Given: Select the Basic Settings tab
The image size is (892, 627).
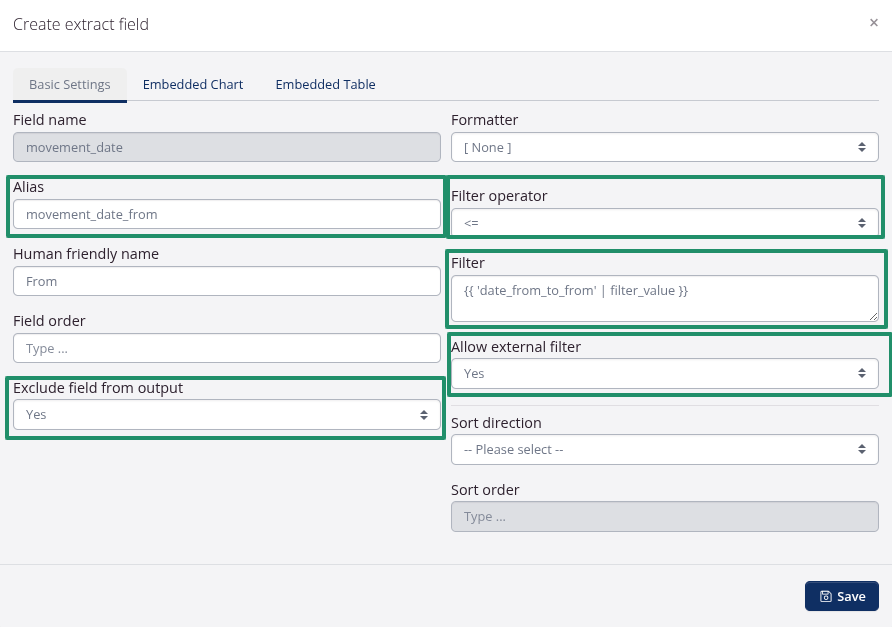Looking at the screenshot, I should tap(69, 85).
